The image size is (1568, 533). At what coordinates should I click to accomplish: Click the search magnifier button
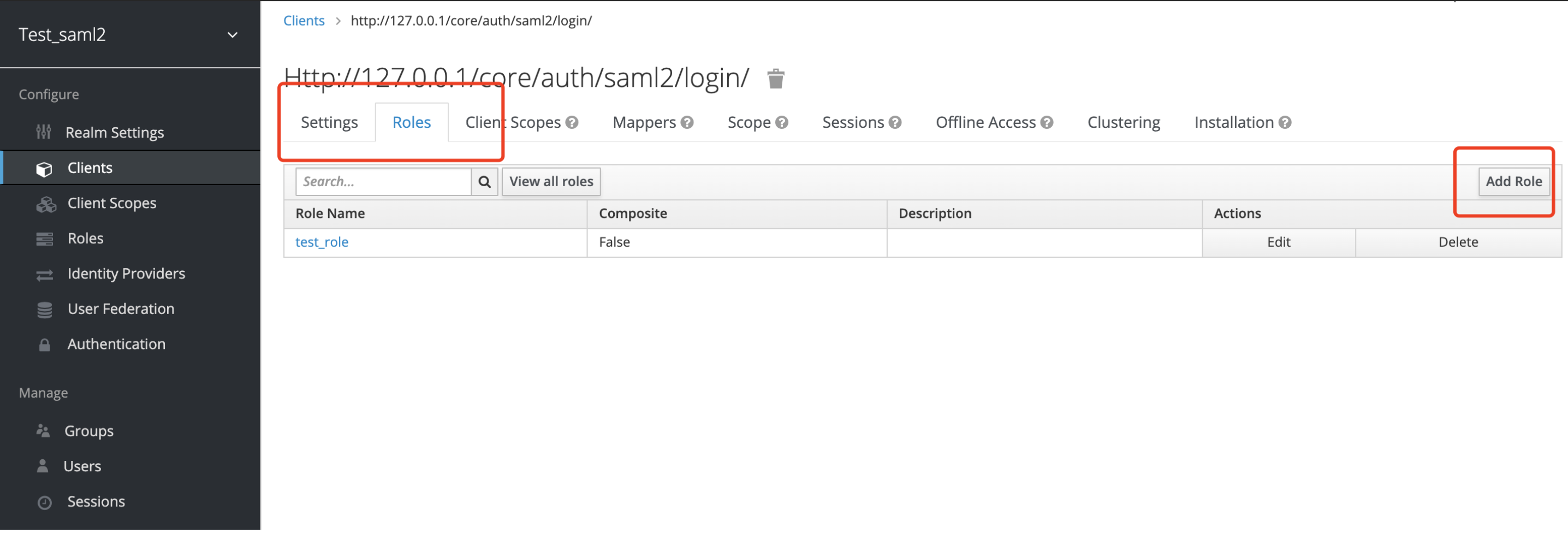484,181
